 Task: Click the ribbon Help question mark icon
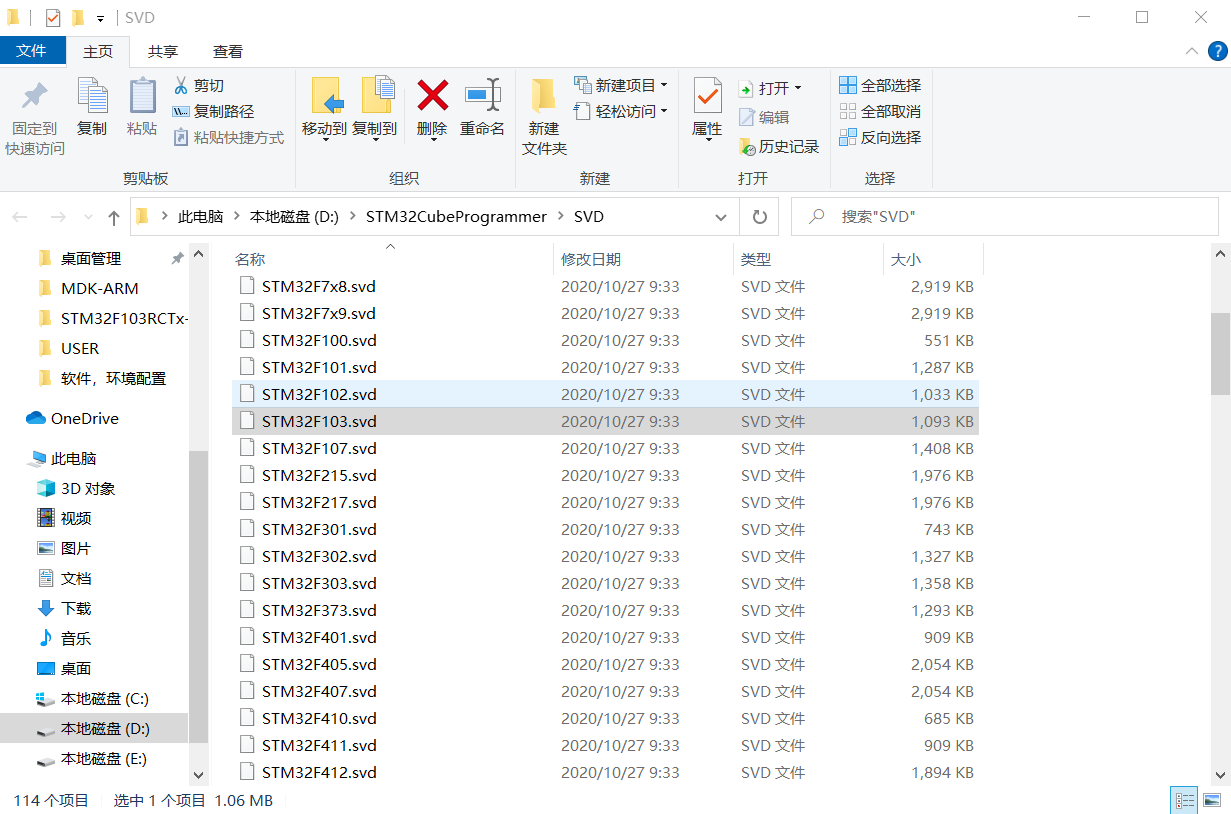[1216, 51]
